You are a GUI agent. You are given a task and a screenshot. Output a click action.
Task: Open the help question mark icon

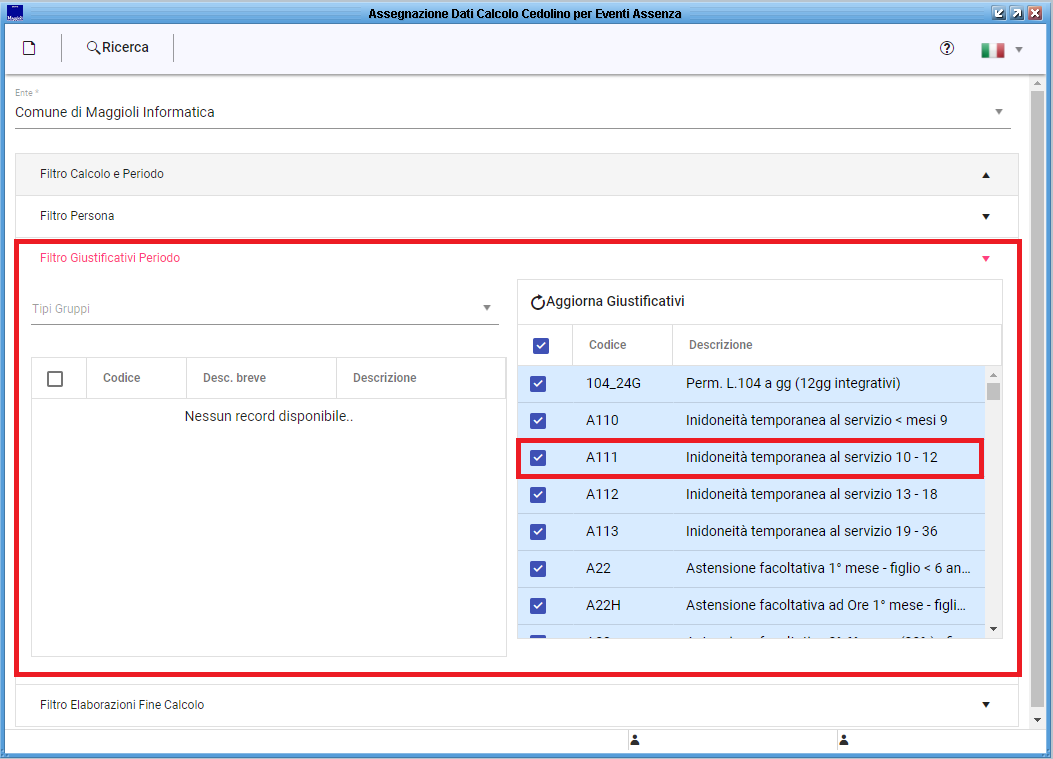click(947, 48)
